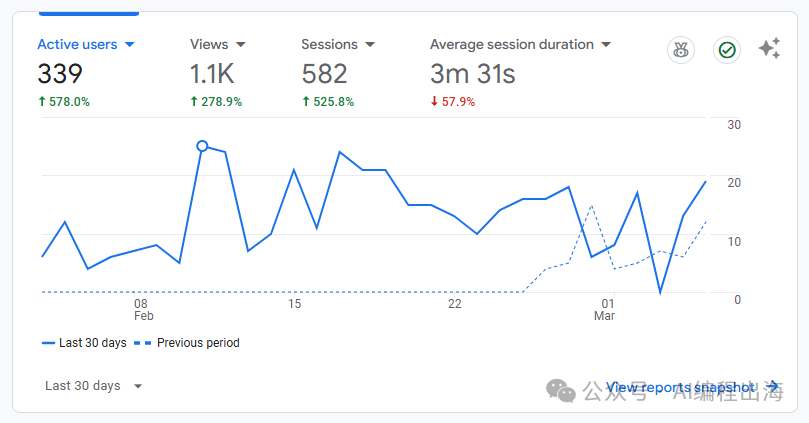Click the arrow beside View reports snapshot

pos(772,386)
